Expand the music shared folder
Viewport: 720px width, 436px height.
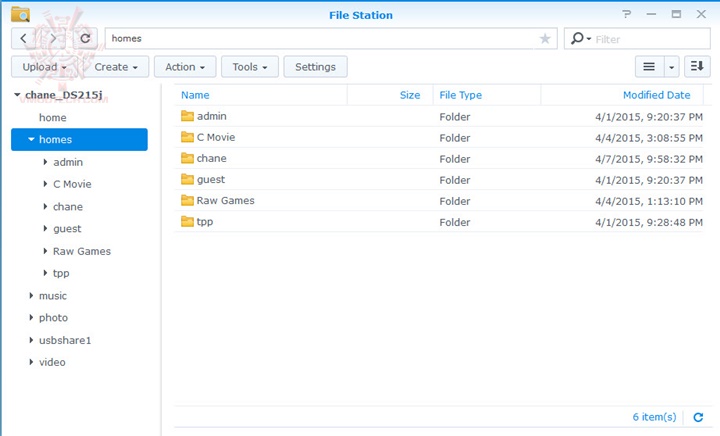click(31, 296)
